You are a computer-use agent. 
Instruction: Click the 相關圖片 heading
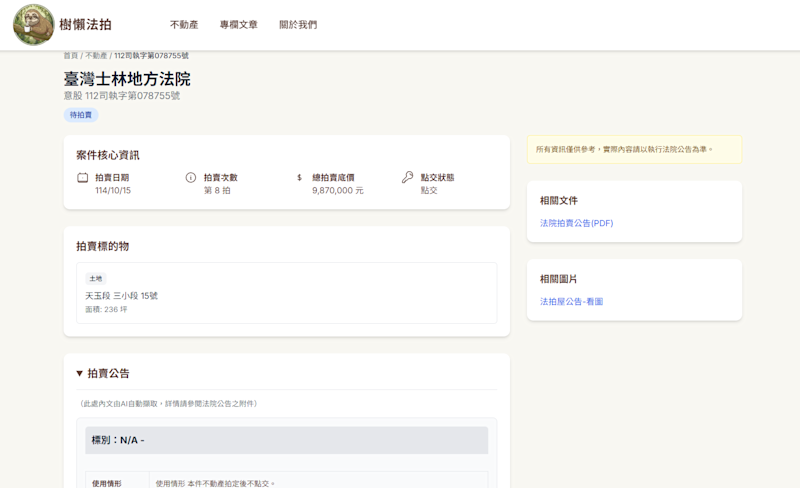point(559,279)
